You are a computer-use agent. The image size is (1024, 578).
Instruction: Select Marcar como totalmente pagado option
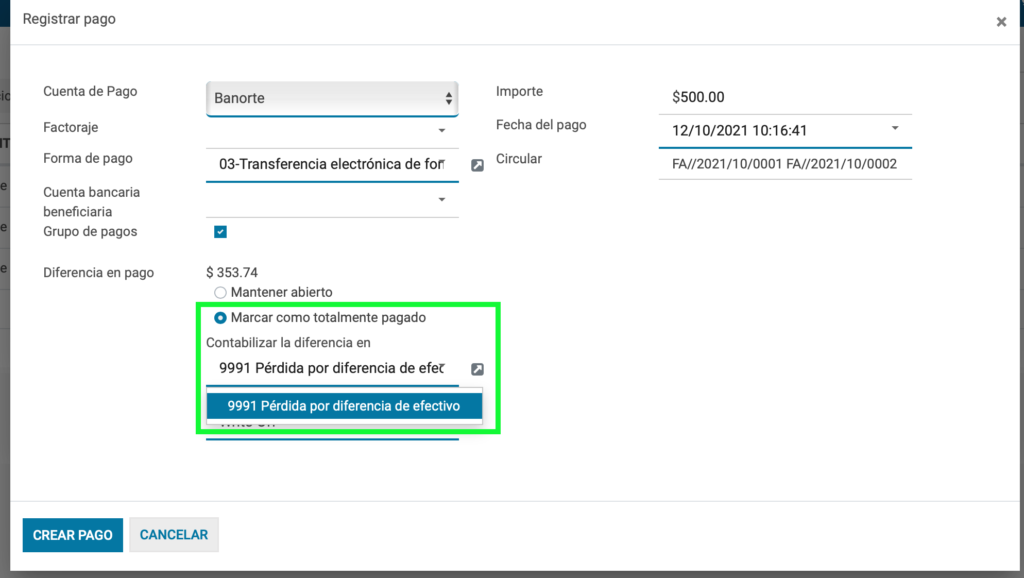tap(220, 318)
